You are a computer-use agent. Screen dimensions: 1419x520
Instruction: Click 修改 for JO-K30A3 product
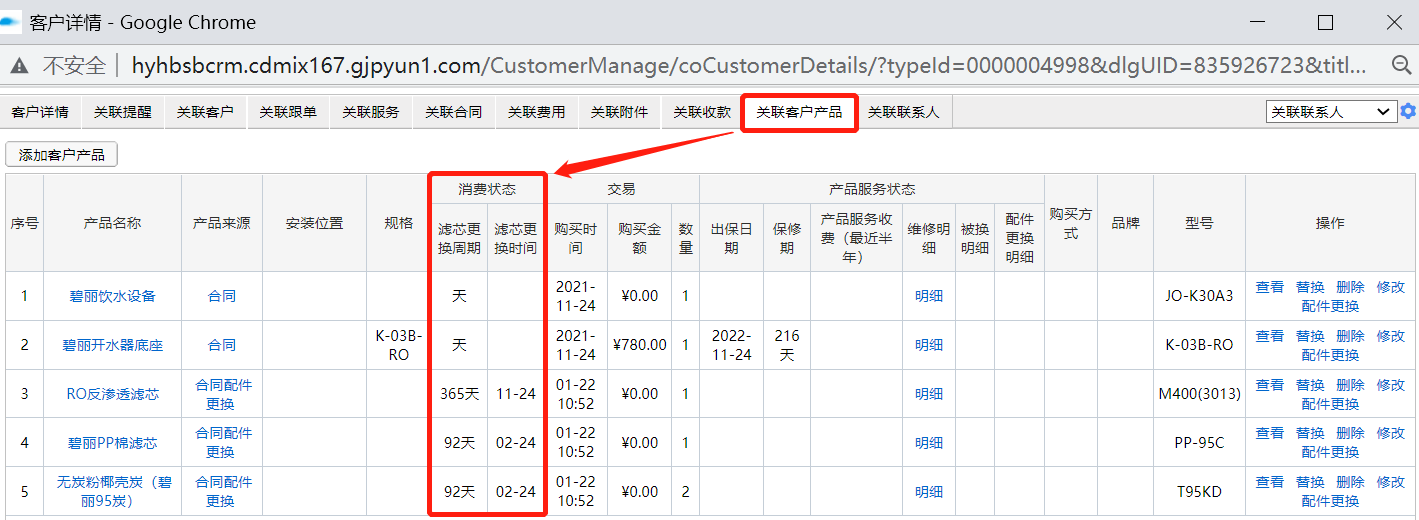point(1390,287)
